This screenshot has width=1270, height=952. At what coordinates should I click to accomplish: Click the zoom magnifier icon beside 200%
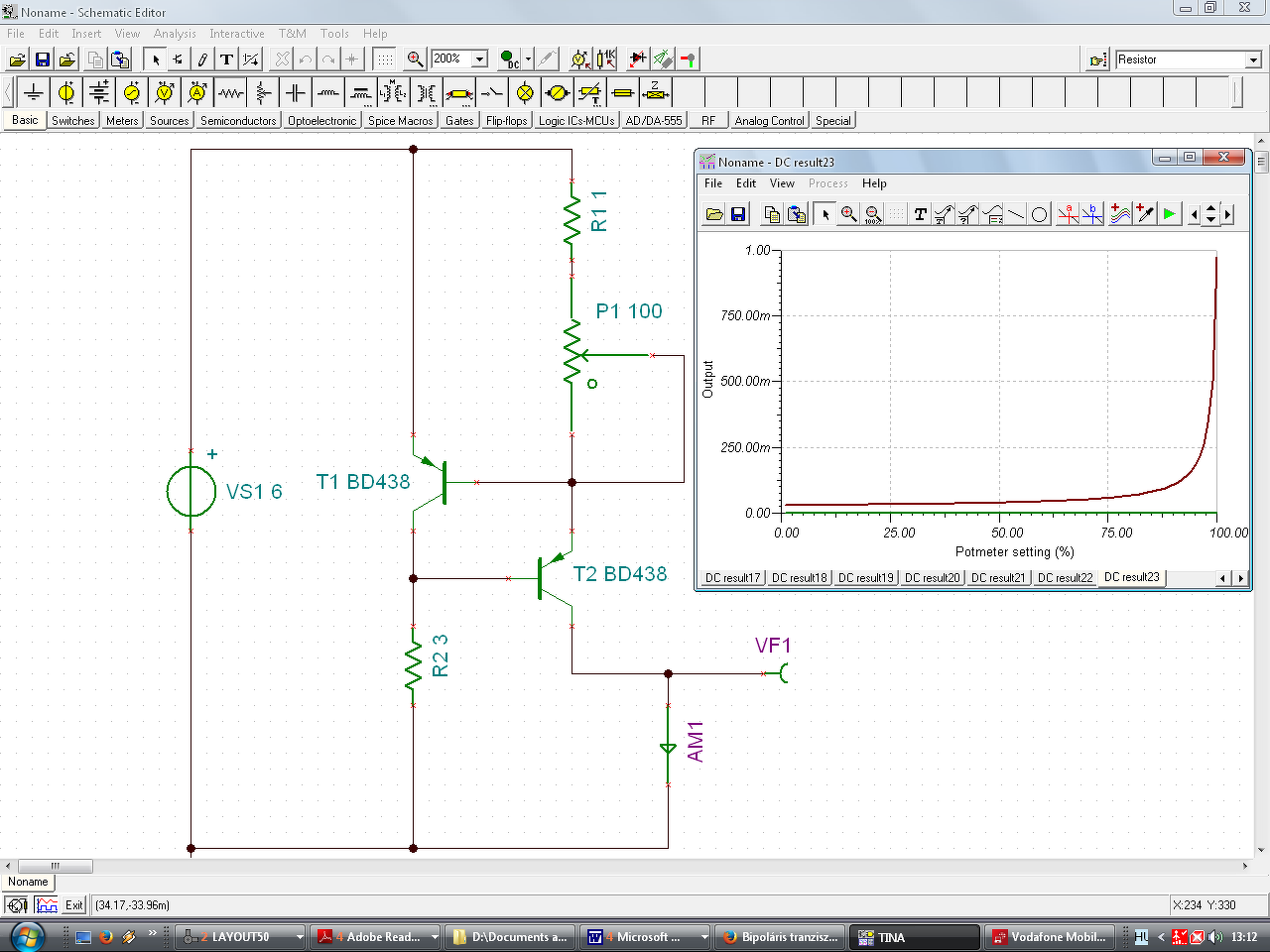pyautogui.click(x=416, y=59)
